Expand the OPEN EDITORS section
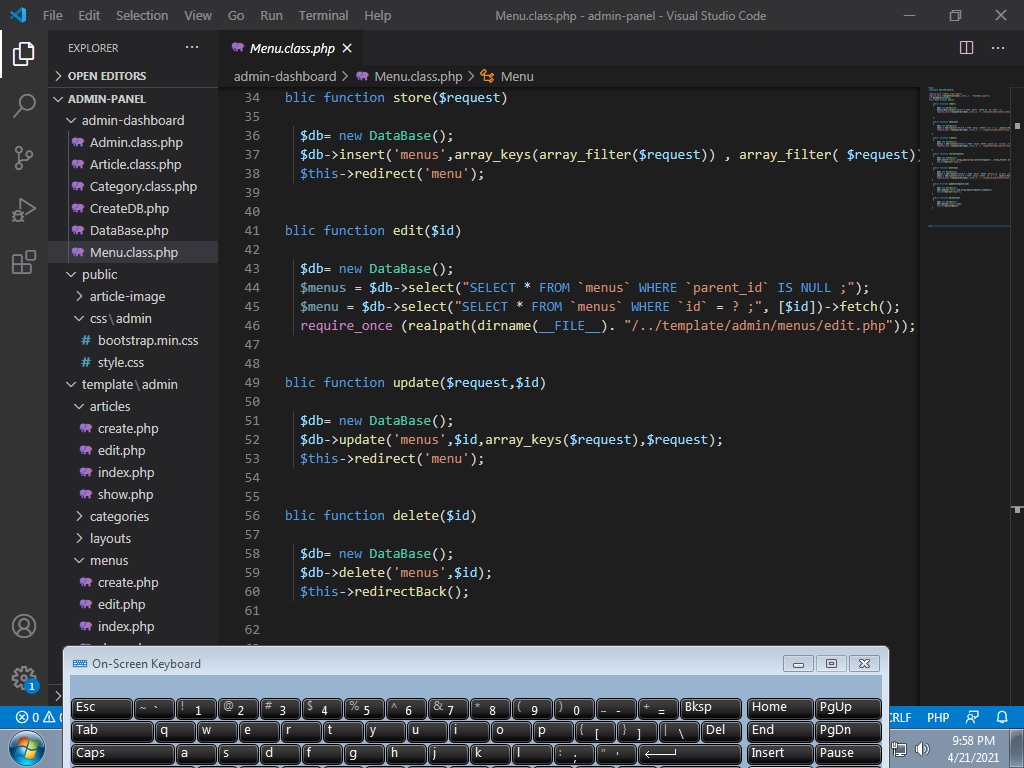The height and width of the screenshot is (768, 1024). coord(106,76)
